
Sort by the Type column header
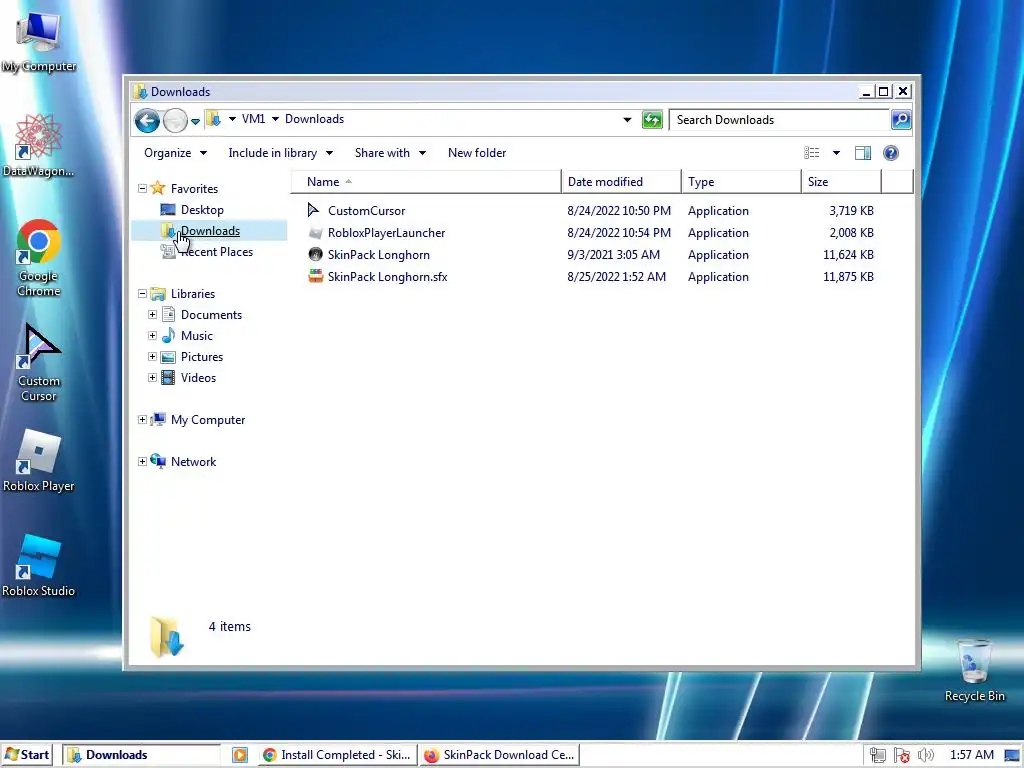click(741, 182)
